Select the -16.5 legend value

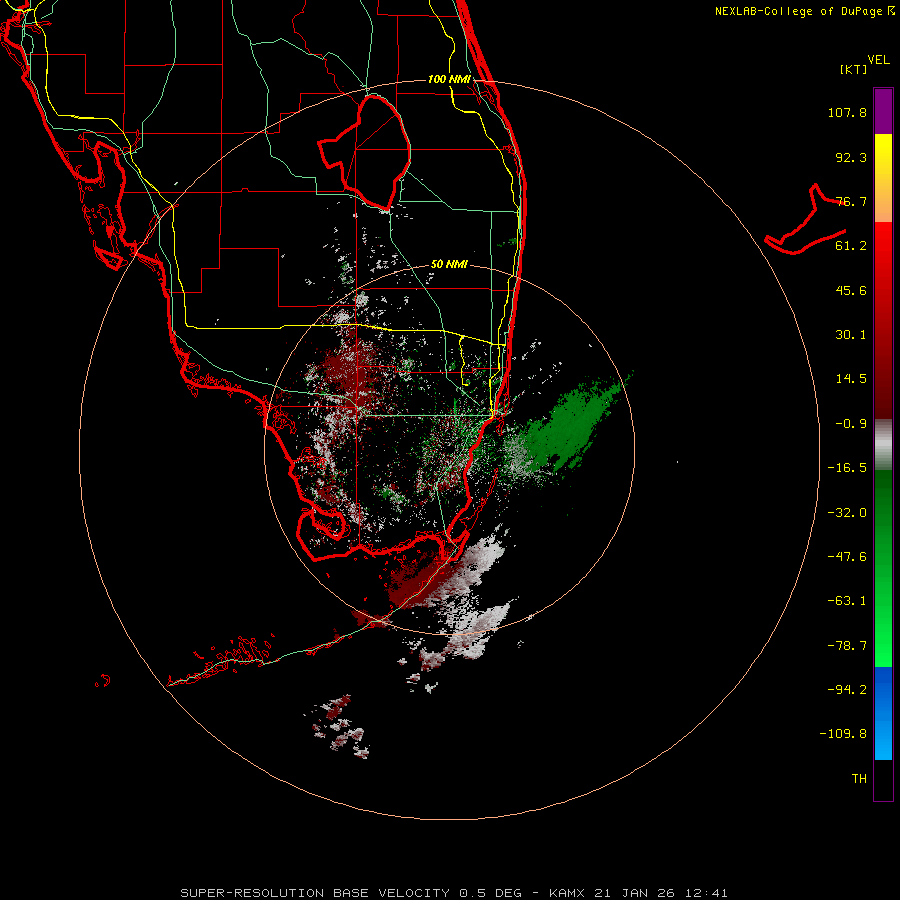pyautogui.click(x=847, y=468)
